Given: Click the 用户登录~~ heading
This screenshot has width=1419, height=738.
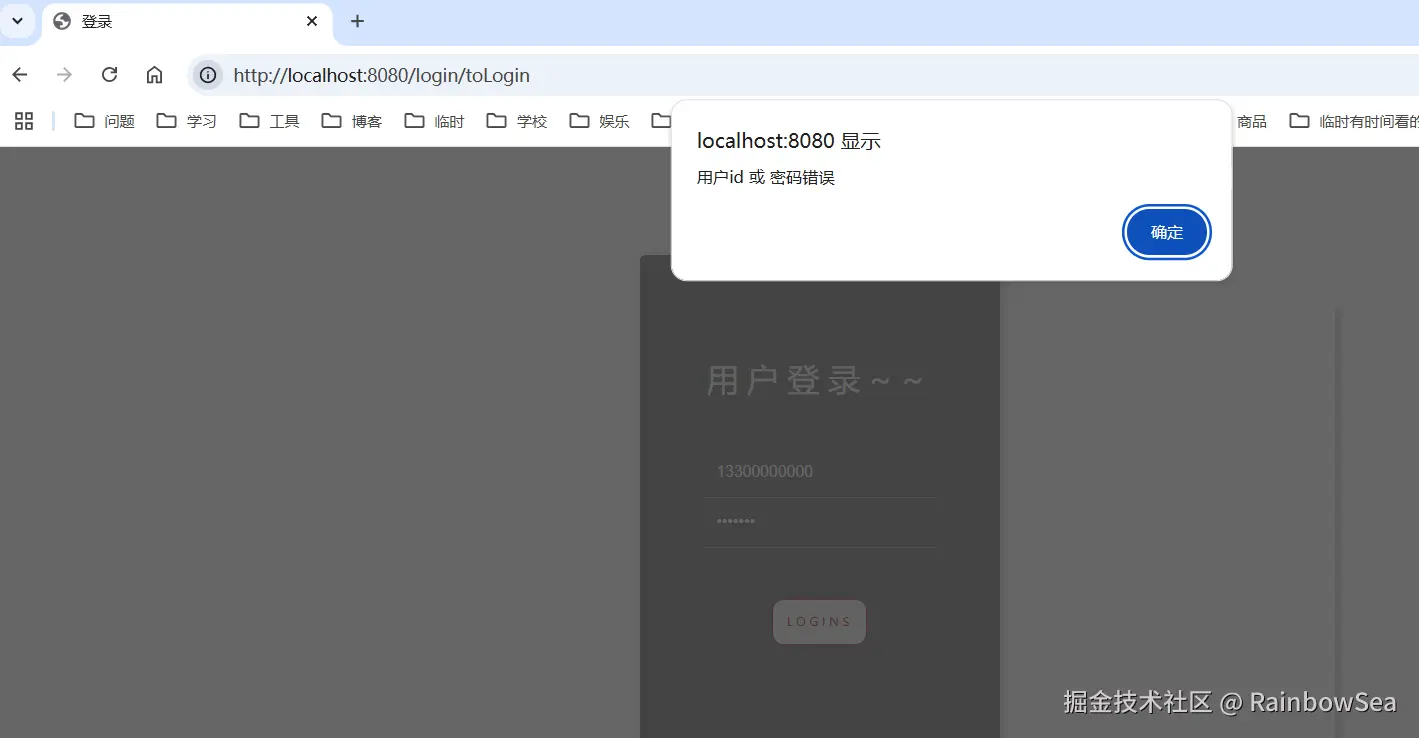Looking at the screenshot, I should 816,381.
